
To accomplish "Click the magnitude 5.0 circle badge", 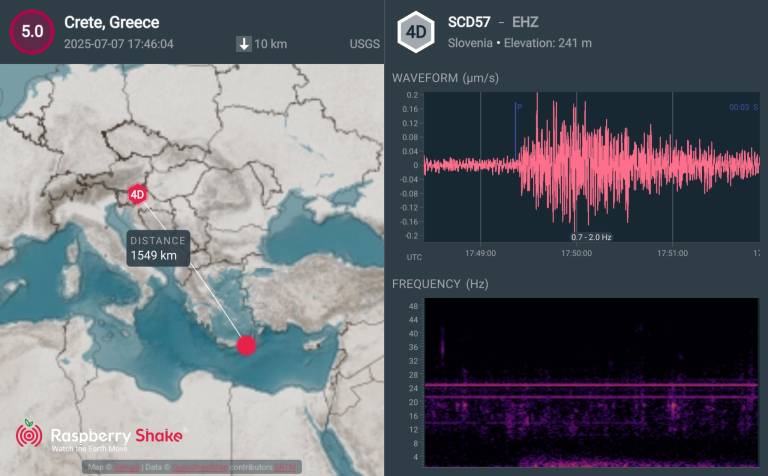I will coord(32,31).
